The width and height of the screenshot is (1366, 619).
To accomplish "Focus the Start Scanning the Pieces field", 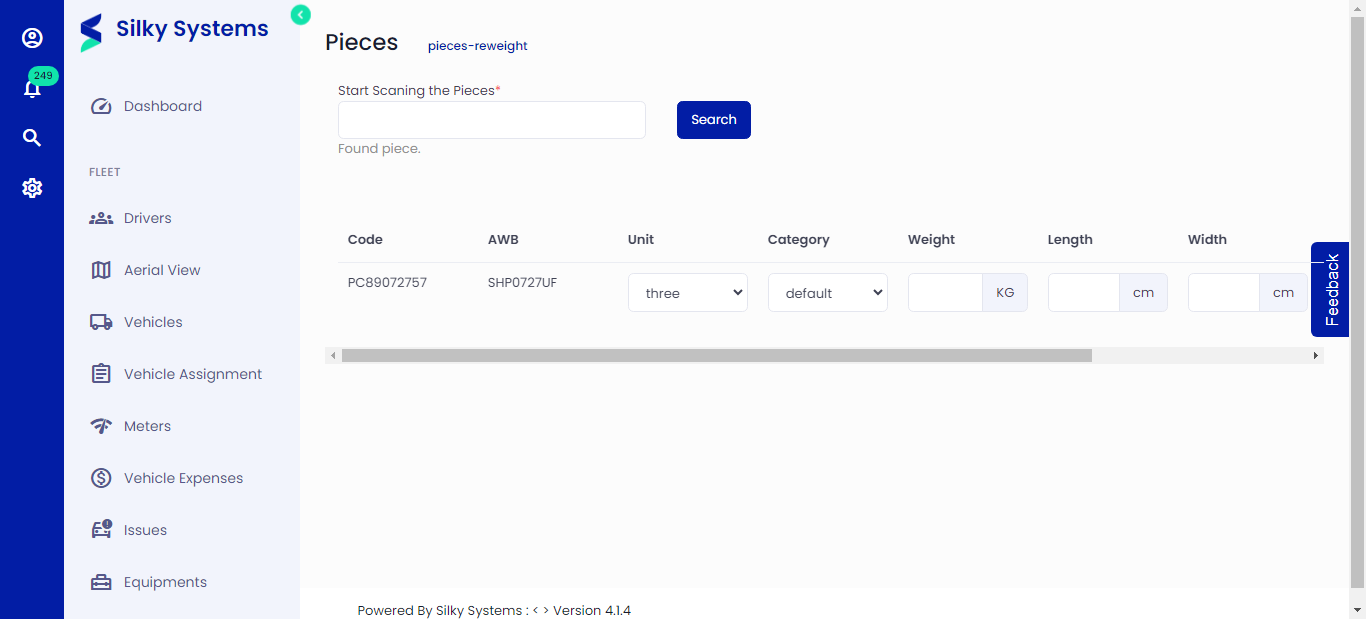I will (491, 120).
